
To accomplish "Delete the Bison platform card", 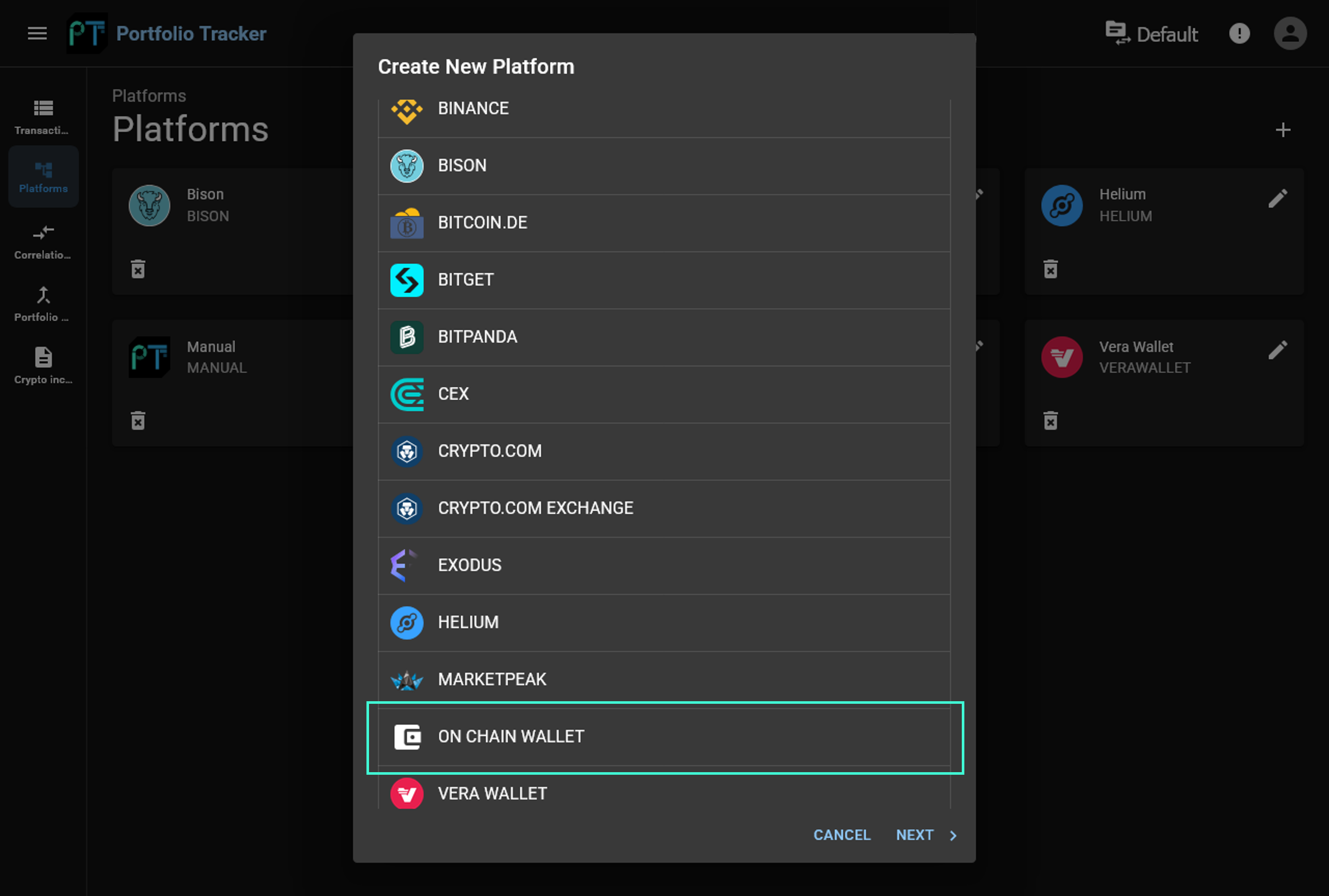I will pos(138,269).
